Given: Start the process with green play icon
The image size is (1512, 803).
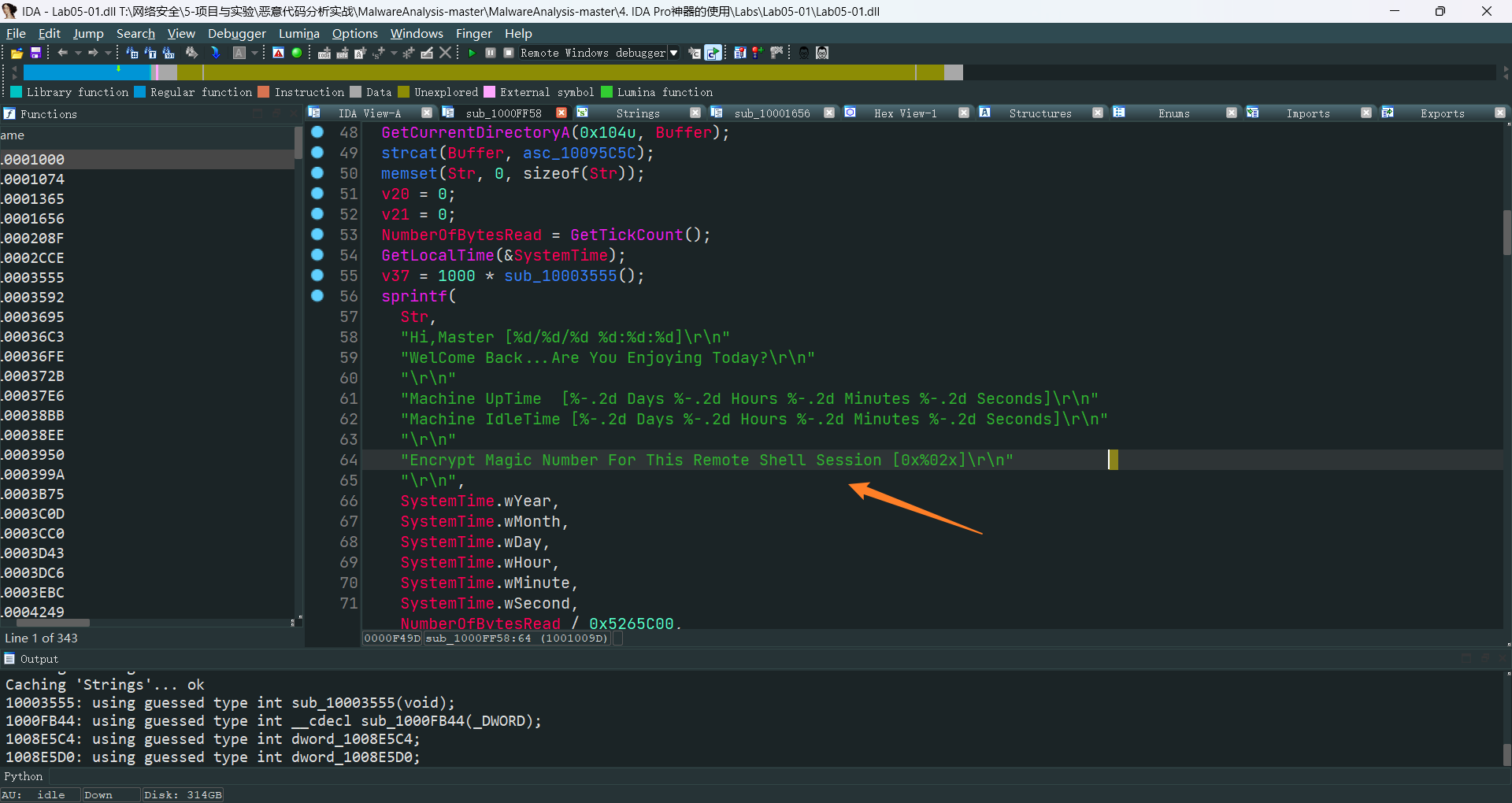Looking at the screenshot, I should click(x=472, y=53).
